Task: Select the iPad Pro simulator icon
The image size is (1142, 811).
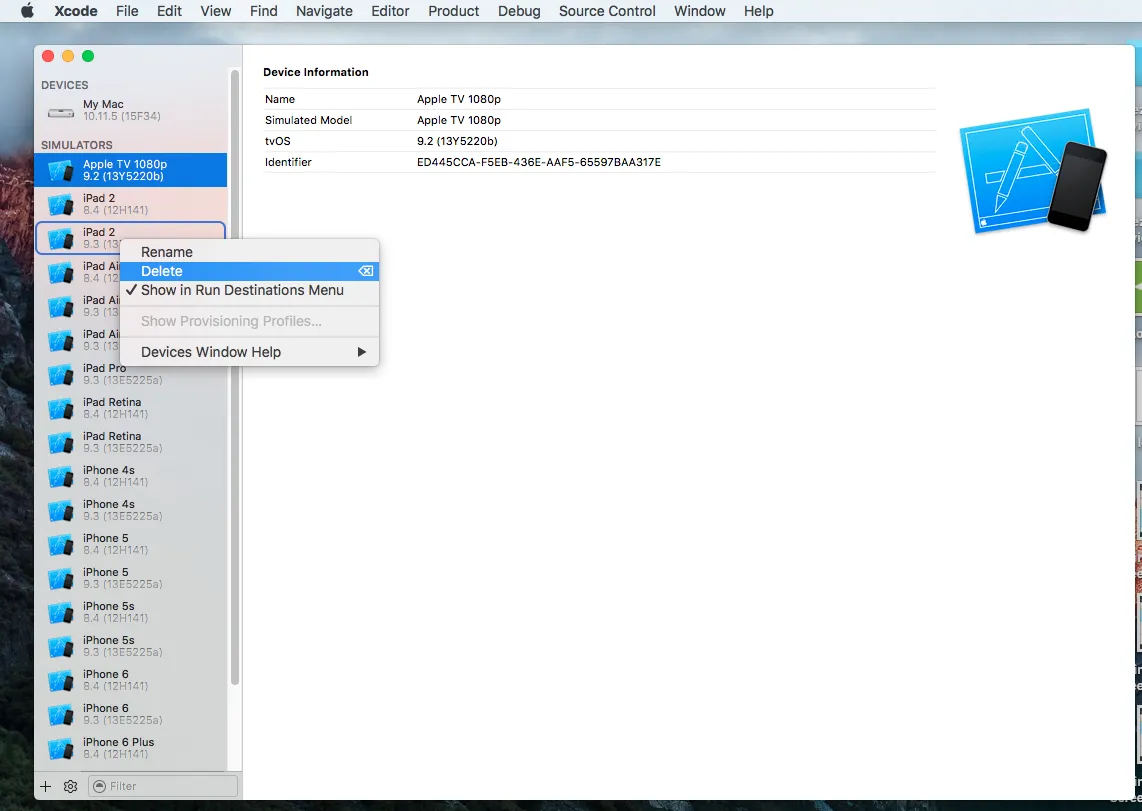Action: pyautogui.click(x=60, y=374)
